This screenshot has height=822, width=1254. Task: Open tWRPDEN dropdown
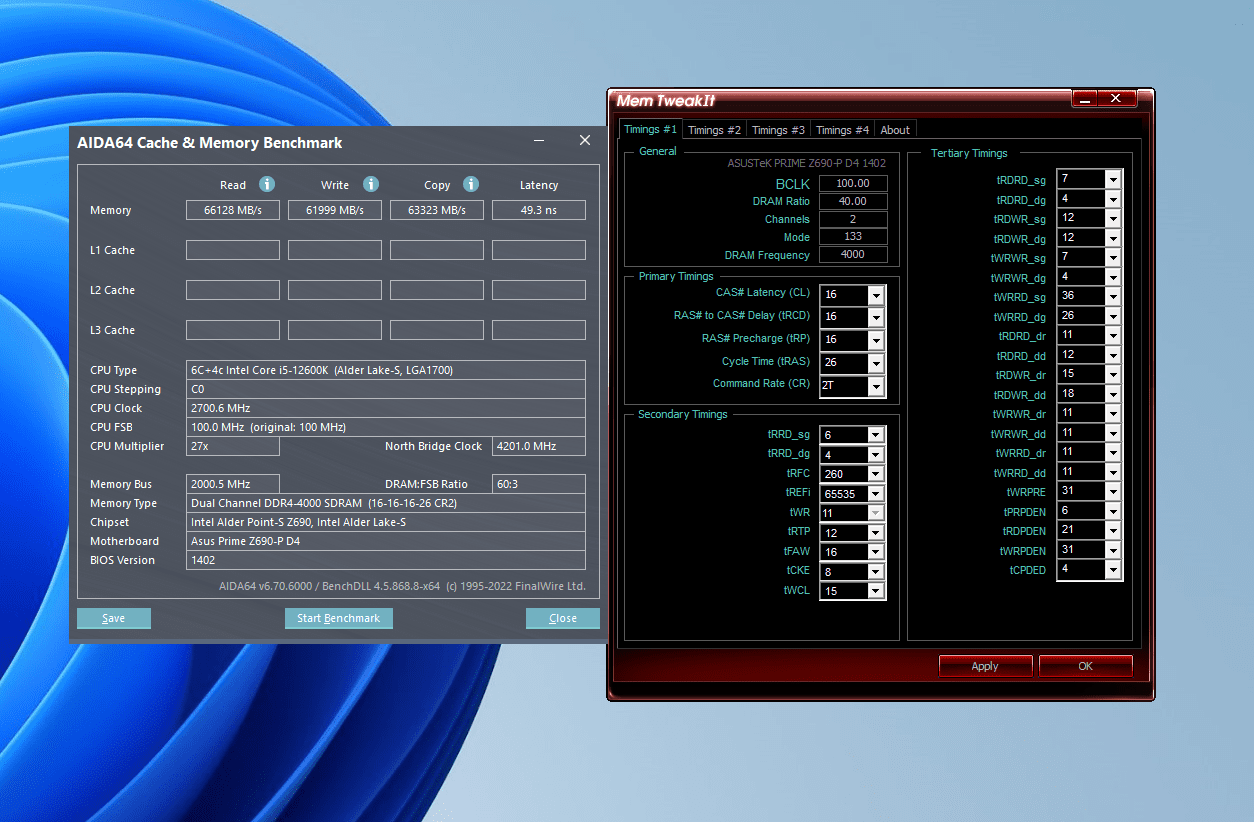pyautogui.click(x=1113, y=550)
